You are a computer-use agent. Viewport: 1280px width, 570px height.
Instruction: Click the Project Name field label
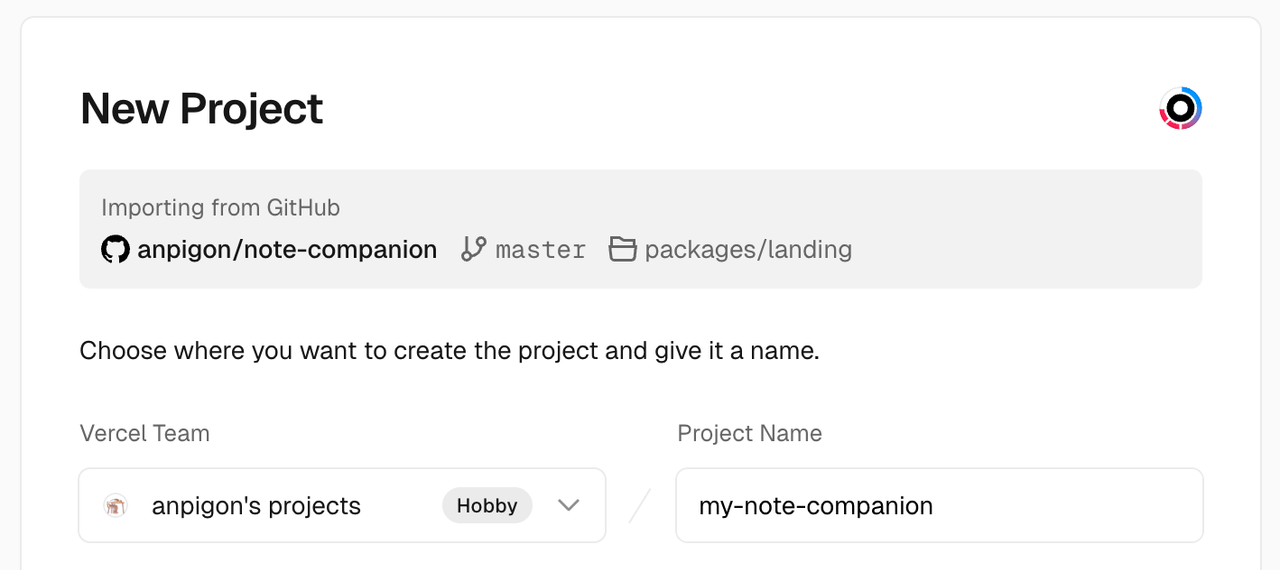pyautogui.click(x=749, y=433)
